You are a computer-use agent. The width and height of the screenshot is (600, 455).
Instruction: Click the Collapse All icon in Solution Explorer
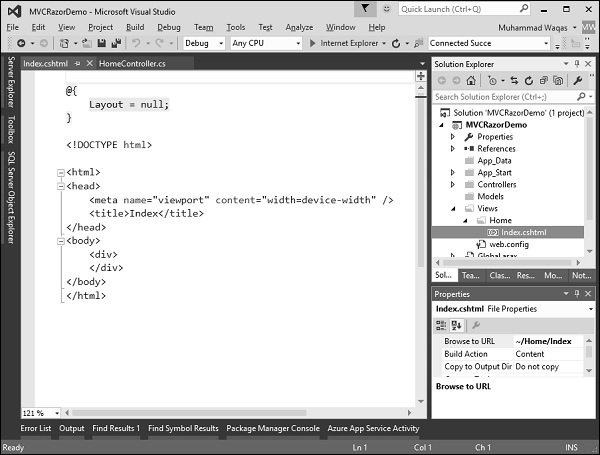(x=543, y=80)
